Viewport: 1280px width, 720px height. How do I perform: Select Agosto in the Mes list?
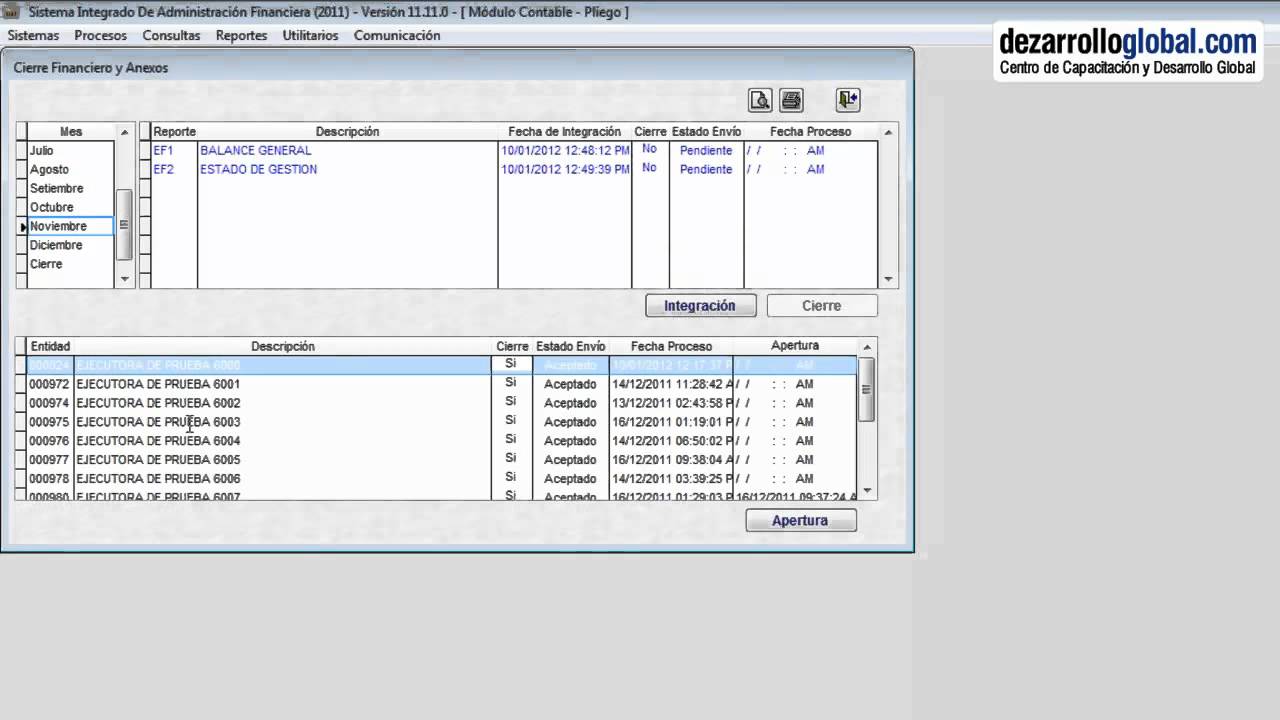tap(70, 170)
